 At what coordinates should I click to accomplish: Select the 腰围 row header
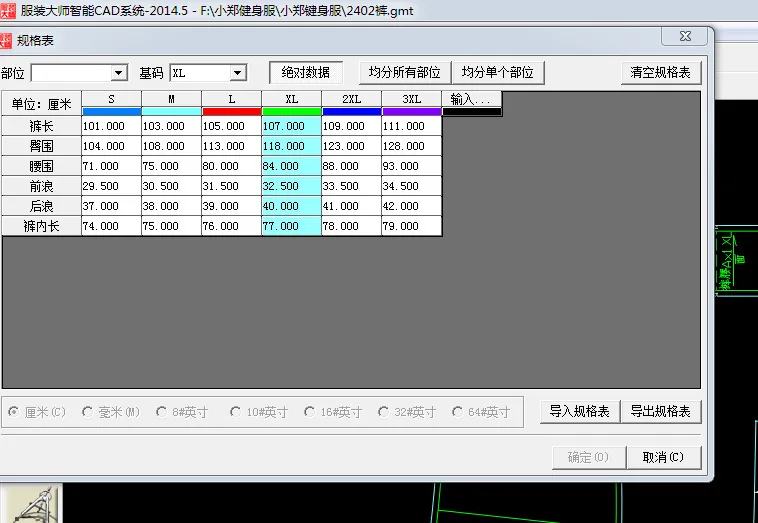42,166
